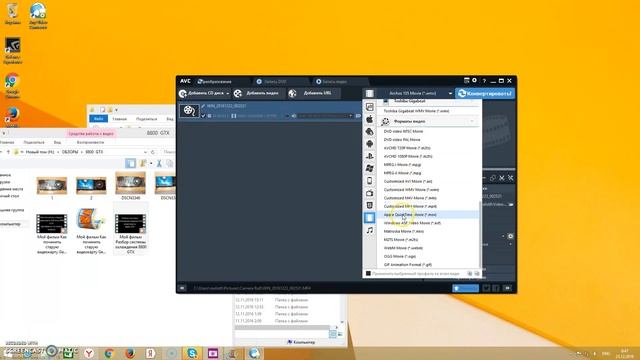Viewport: 640px width, 360px height.
Task: Select the video thumbnail in the AVC file list
Action: click(189, 111)
